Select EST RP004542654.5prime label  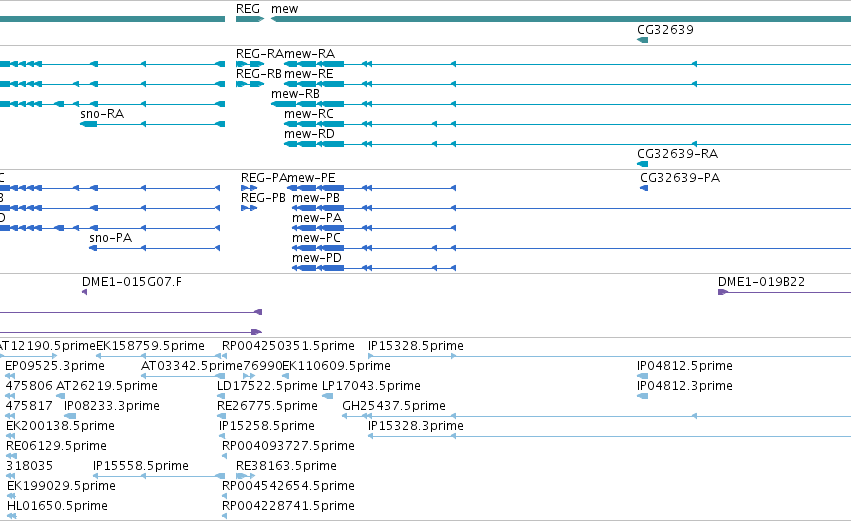[x=288, y=486]
